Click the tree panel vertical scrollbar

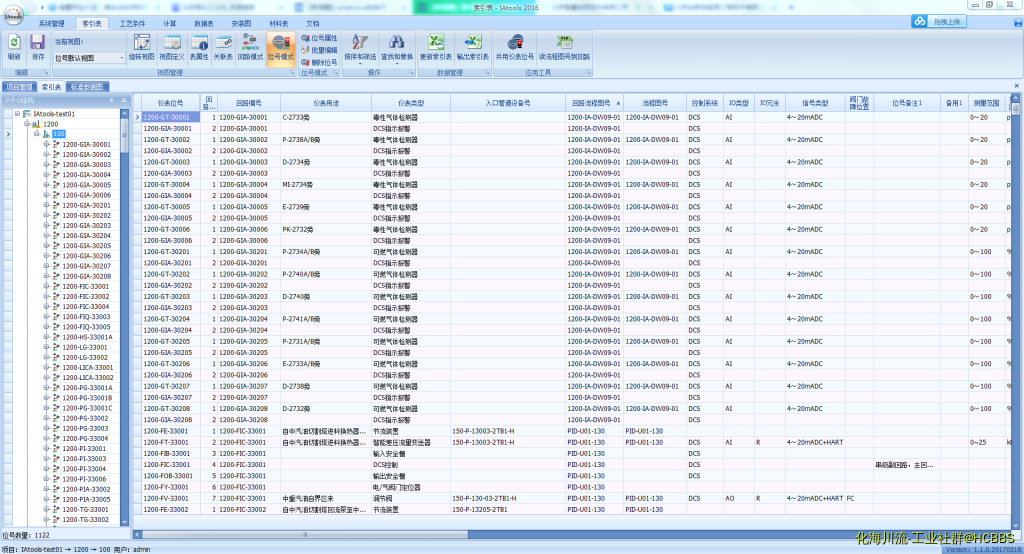(124, 316)
